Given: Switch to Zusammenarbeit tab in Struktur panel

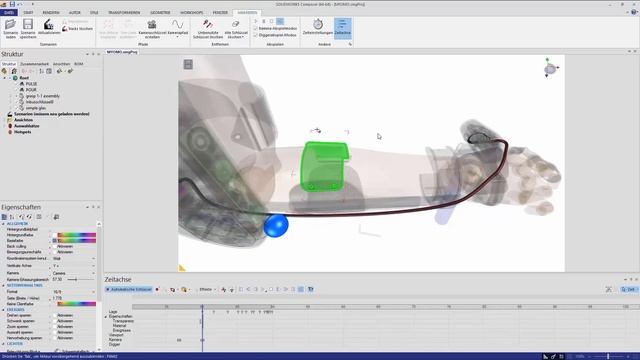Looking at the screenshot, I should click(34, 64).
